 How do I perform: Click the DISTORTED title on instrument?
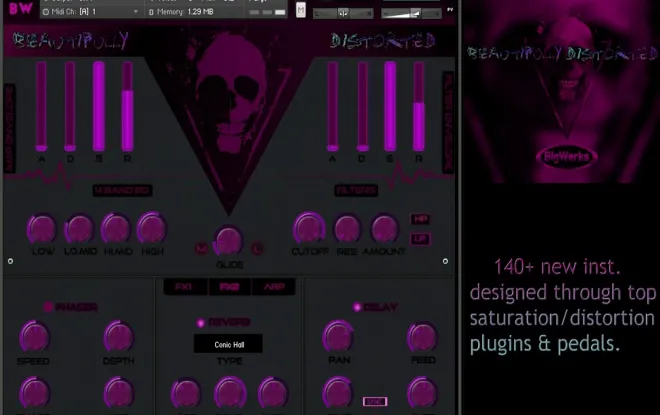[x=382, y=41]
